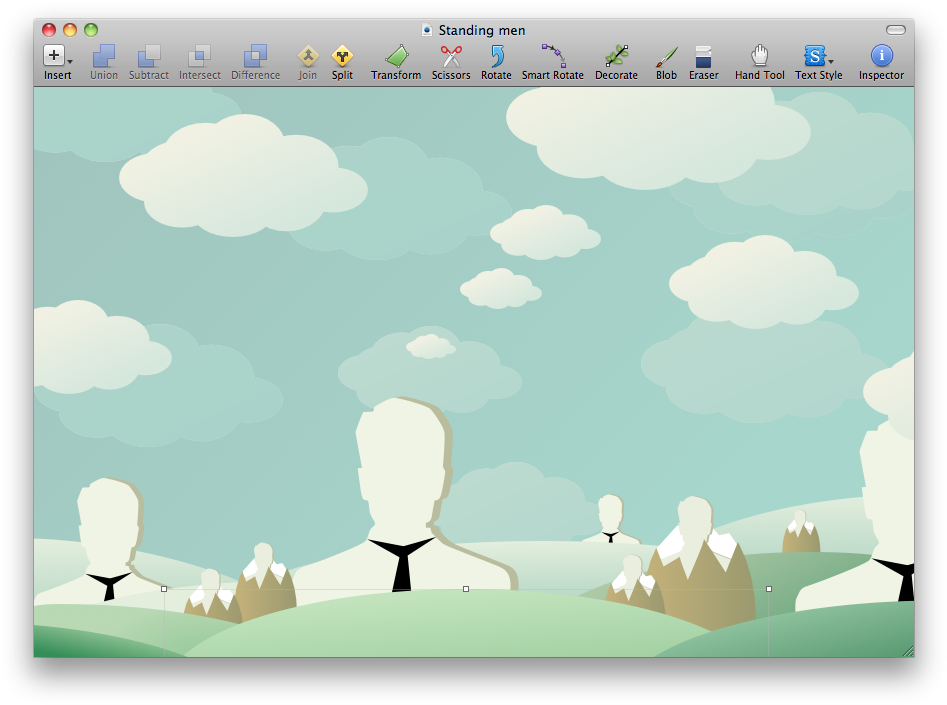Select the Decorate tool
Viewport: 947px width, 705px height.
(x=616, y=63)
